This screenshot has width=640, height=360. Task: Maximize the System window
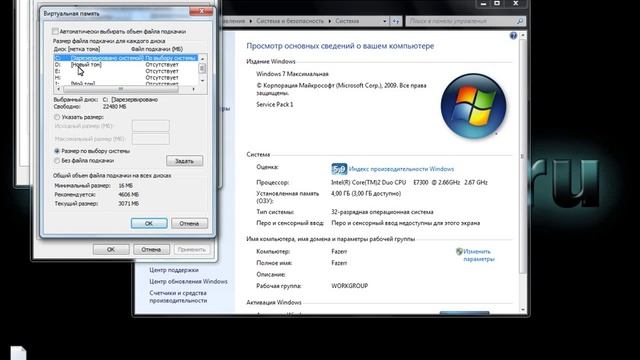(x=497, y=4)
